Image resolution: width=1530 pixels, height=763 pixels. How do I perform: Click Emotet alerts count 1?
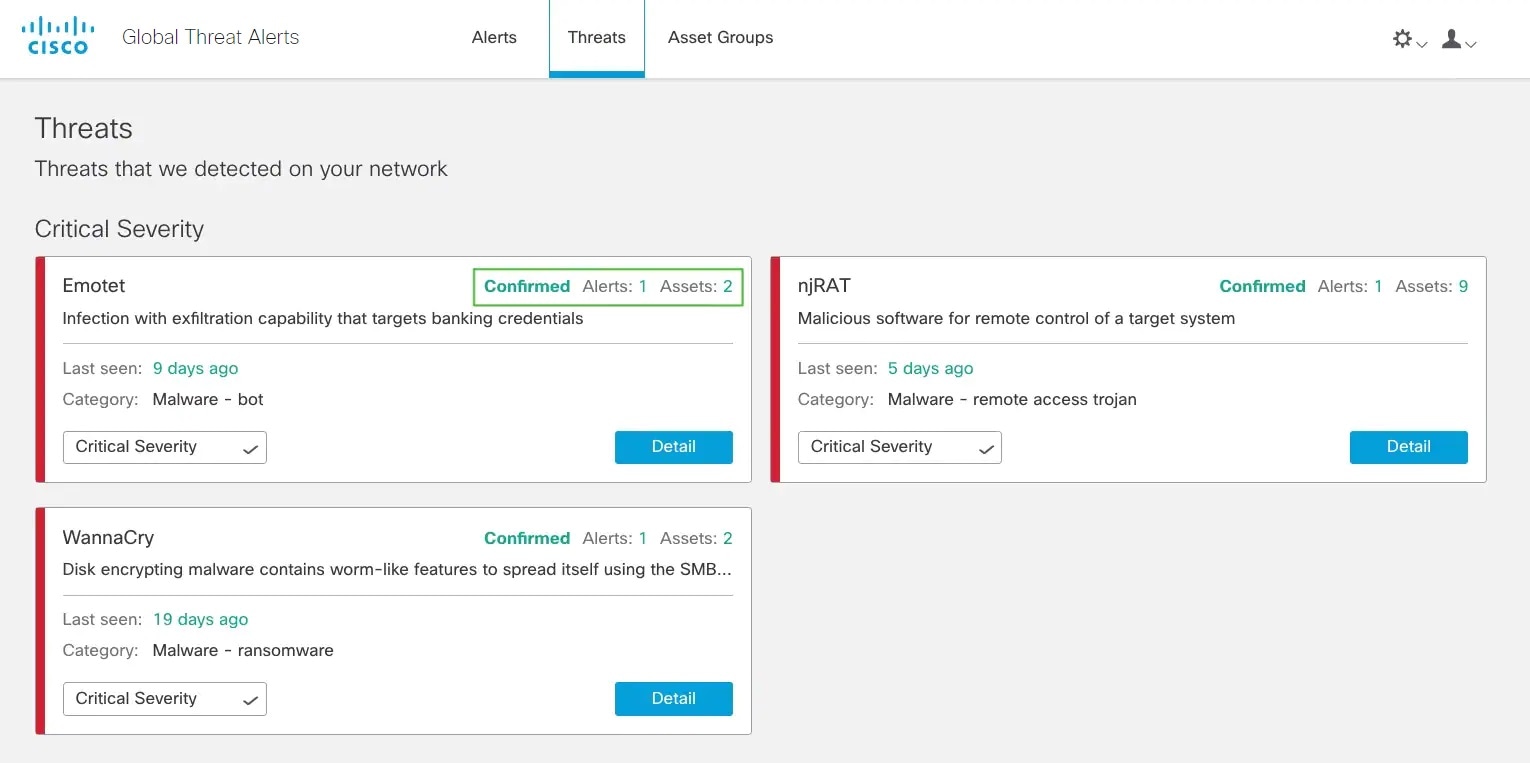tap(642, 286)
